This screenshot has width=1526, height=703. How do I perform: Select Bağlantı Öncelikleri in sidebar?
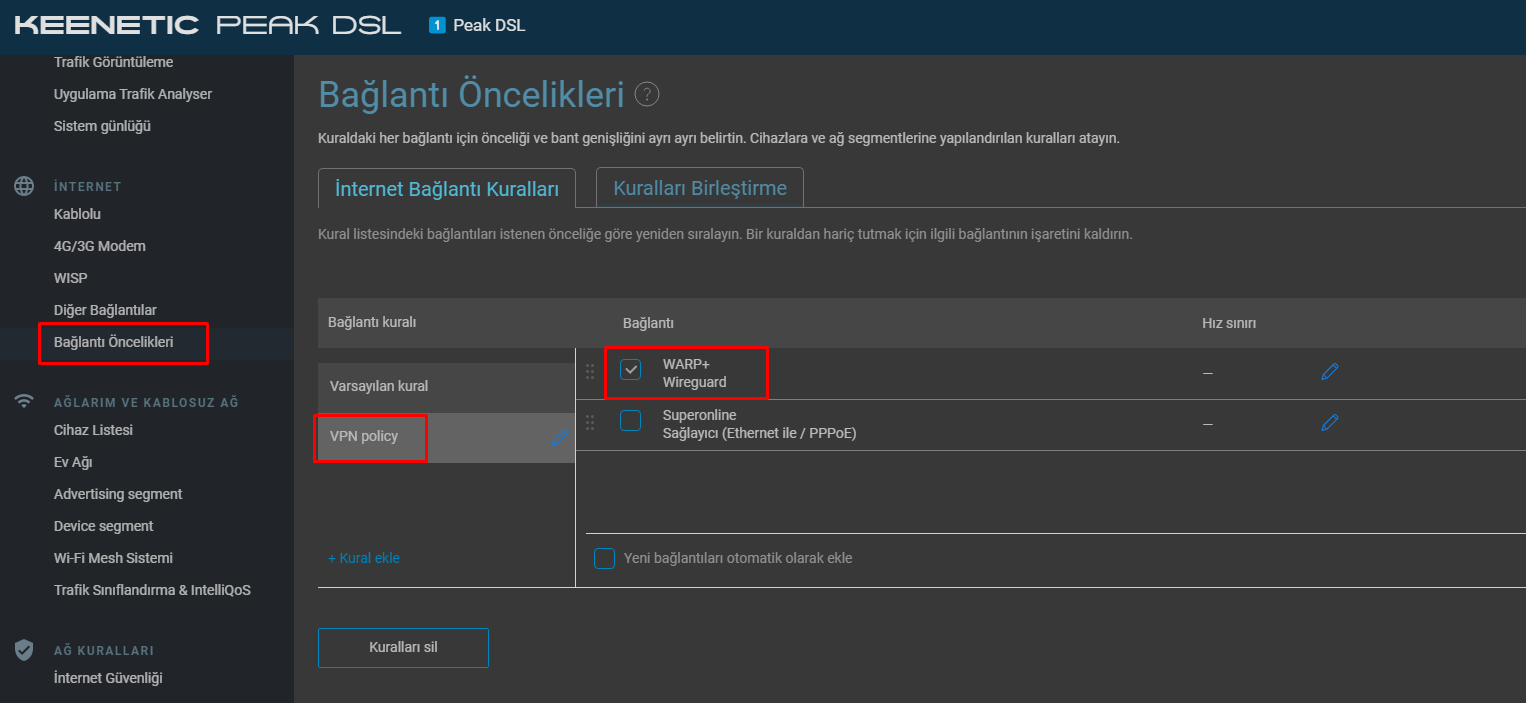click(114, 342)
